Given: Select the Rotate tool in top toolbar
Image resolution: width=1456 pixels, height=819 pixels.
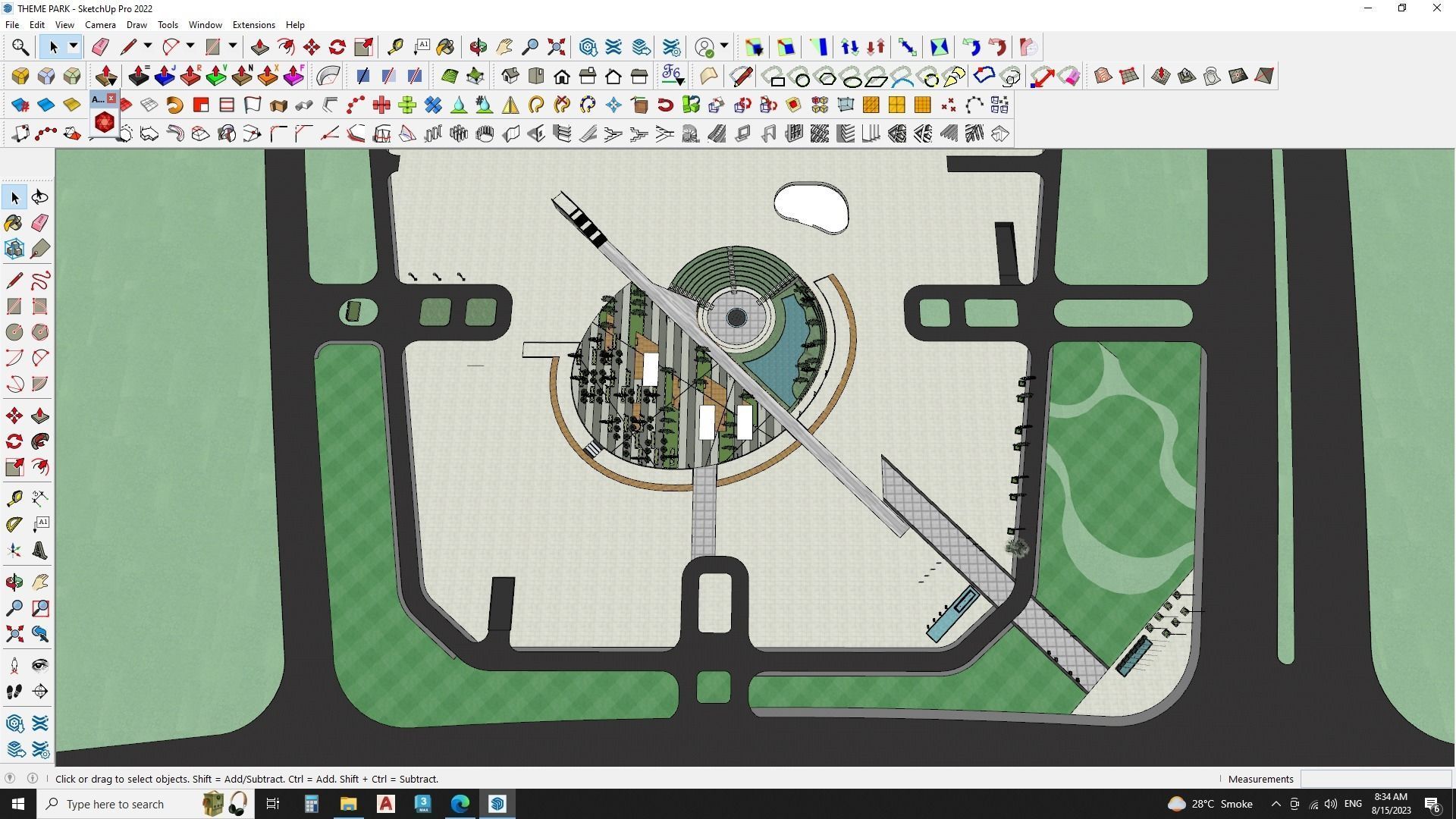Looking at the screenshot, I should [x=337, y=48].
